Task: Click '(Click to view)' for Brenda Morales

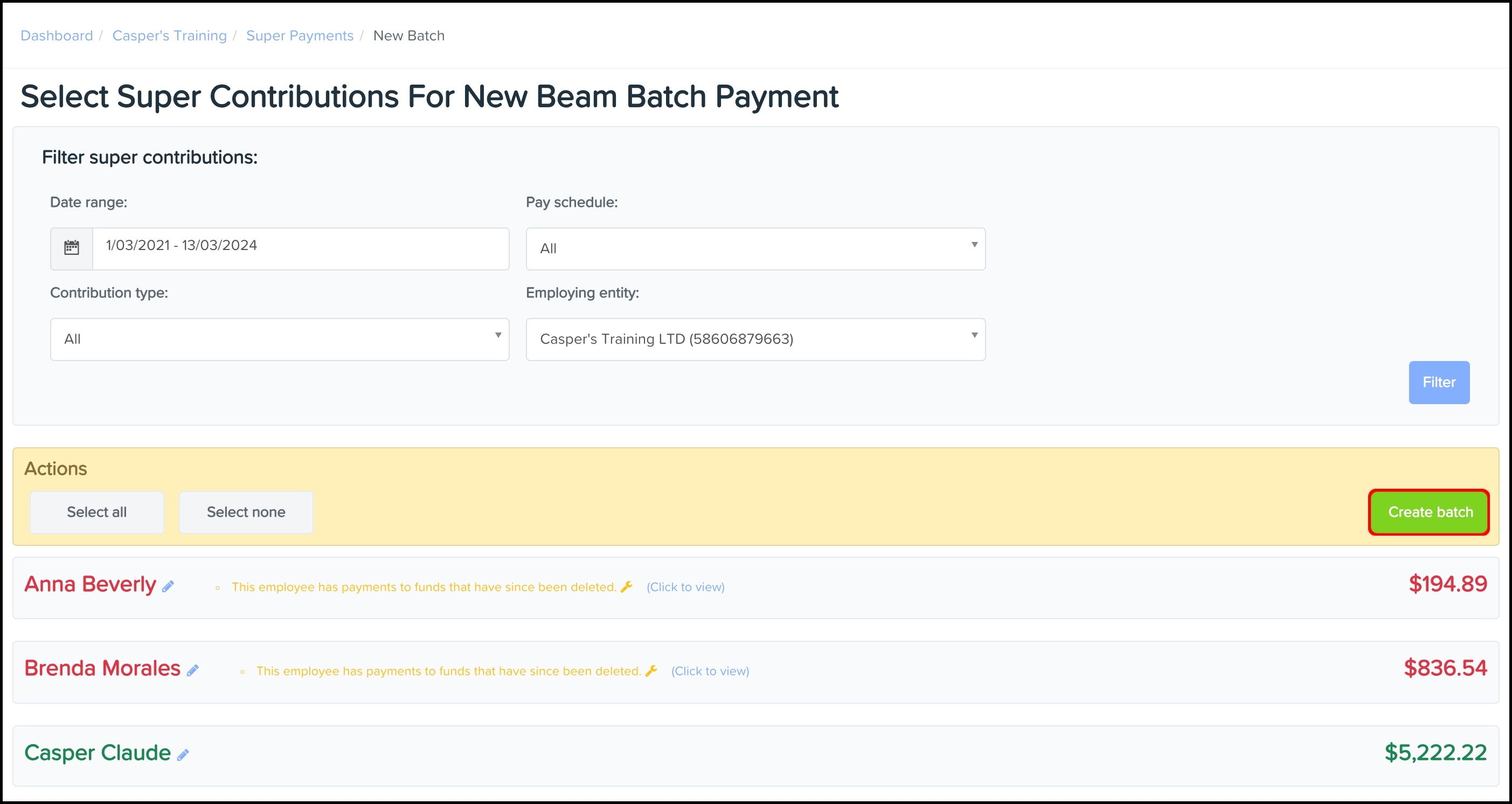Action: tap(710, 671)
